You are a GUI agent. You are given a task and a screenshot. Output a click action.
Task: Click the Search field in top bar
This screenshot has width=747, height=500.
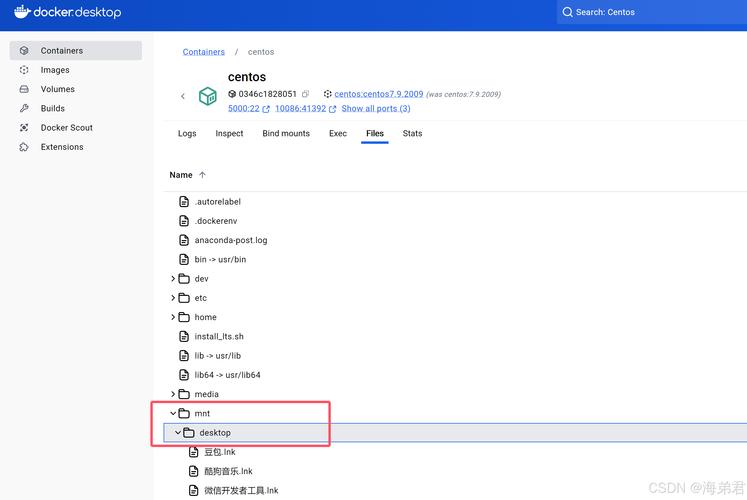(x=650, y=12)
